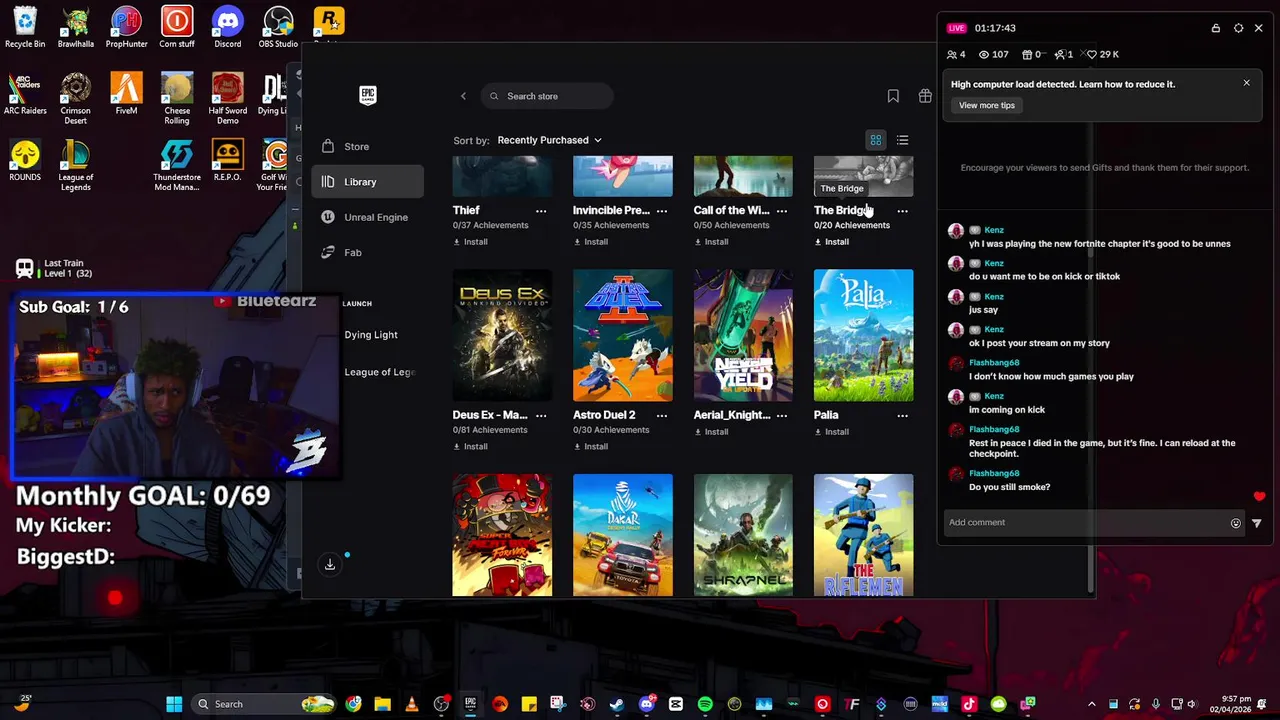Send comment with arrow icon
Screen dimensions: 1280x720
click(1257, 523)
